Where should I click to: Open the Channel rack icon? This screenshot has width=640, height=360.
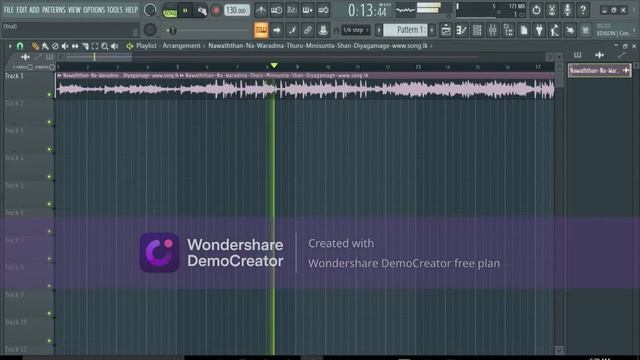click(477, 30)
